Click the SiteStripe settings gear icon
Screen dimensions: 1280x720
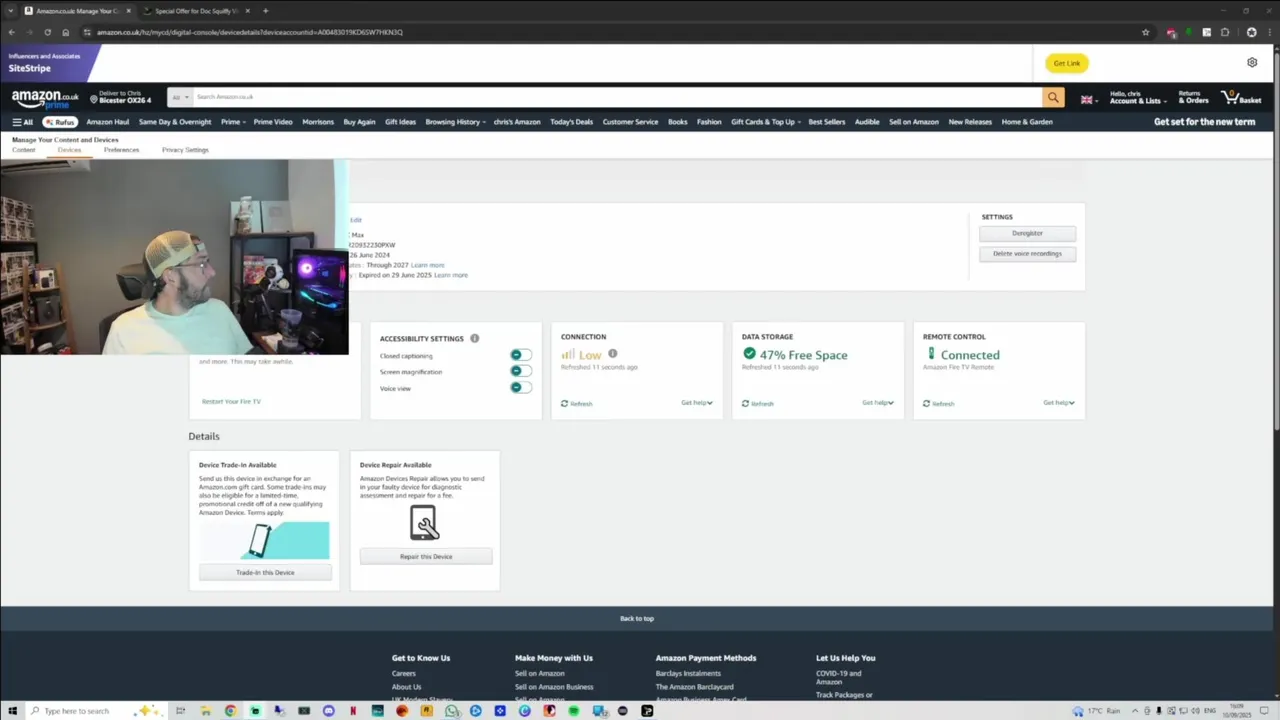1252,62
